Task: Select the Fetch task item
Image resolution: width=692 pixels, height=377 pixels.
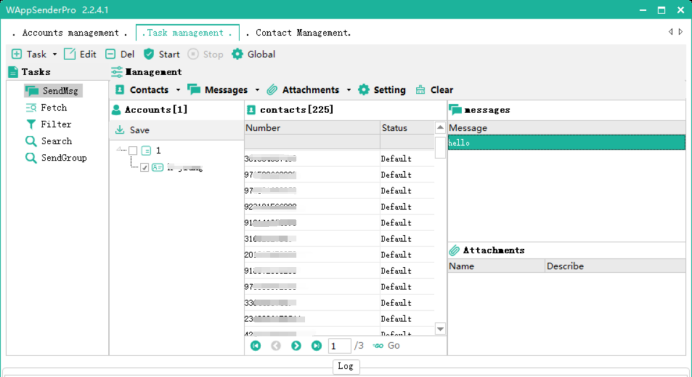Action: (x=47, y=108)
